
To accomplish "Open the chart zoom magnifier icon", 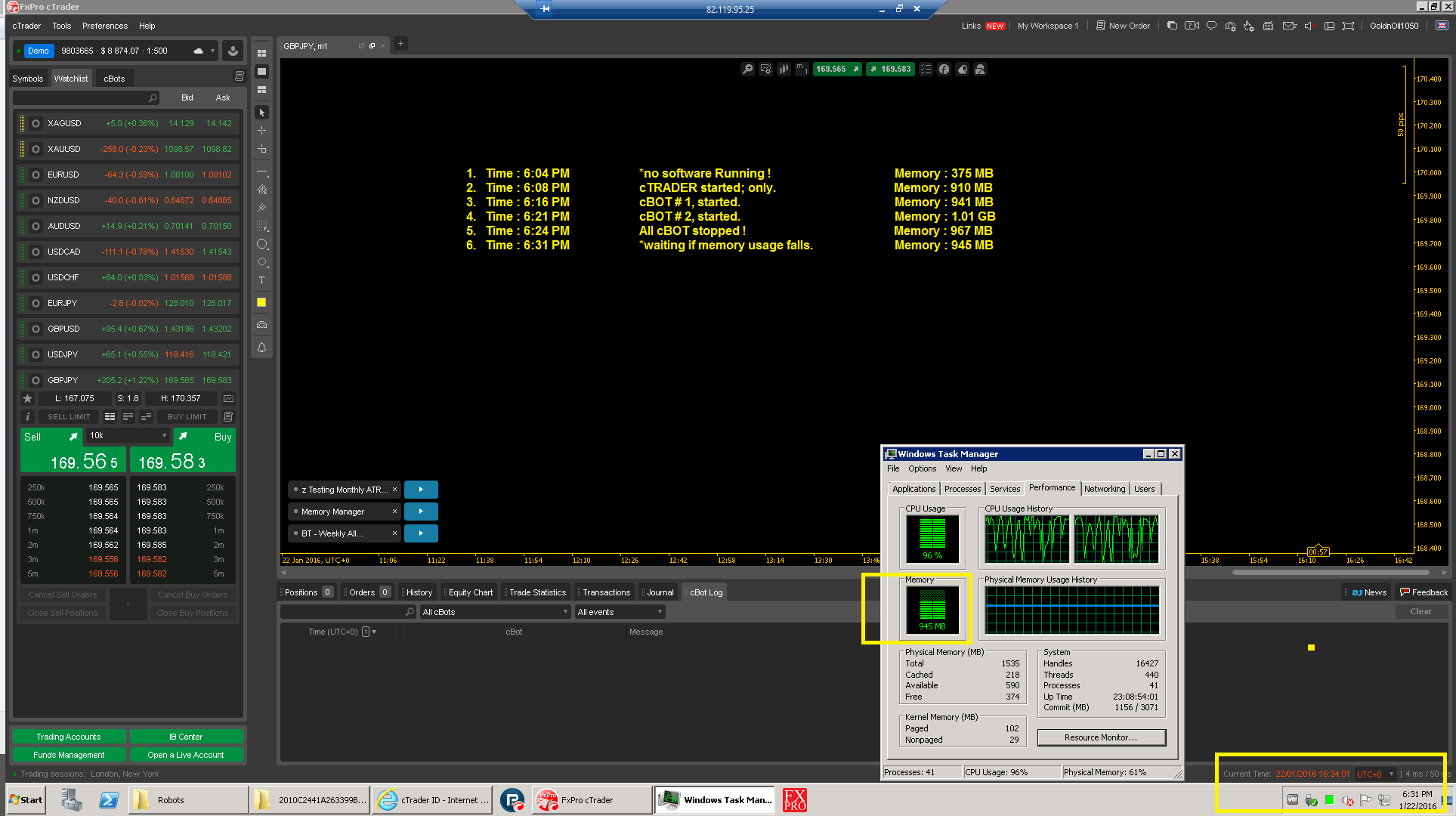I will pos(747,70).
